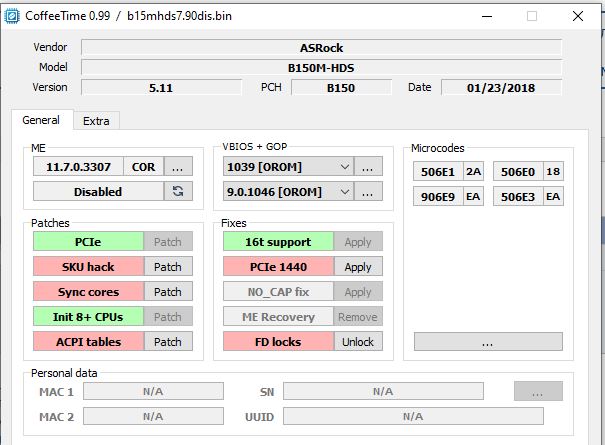The image size is (605, 445).
Task: Click the ME Recovery label
Action: click(278, 317)
